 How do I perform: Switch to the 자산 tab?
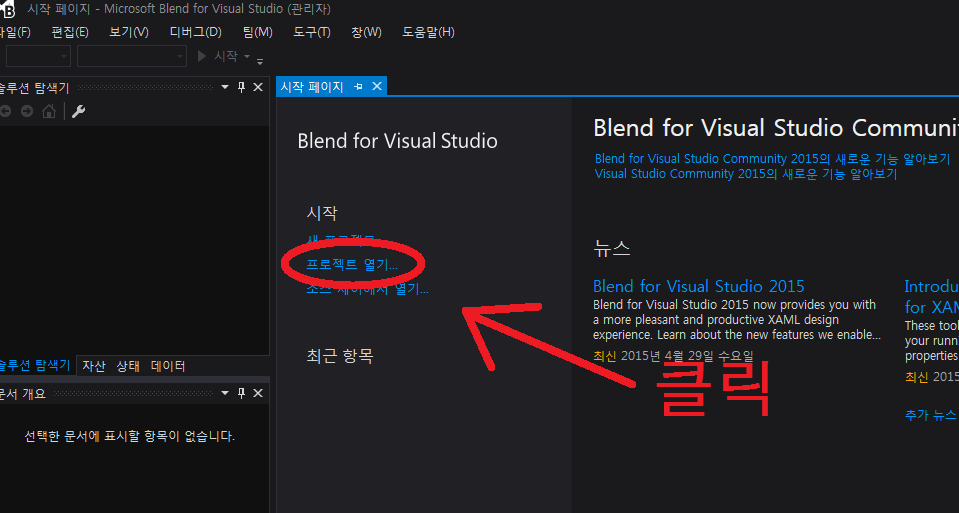(x=94, y=366)
